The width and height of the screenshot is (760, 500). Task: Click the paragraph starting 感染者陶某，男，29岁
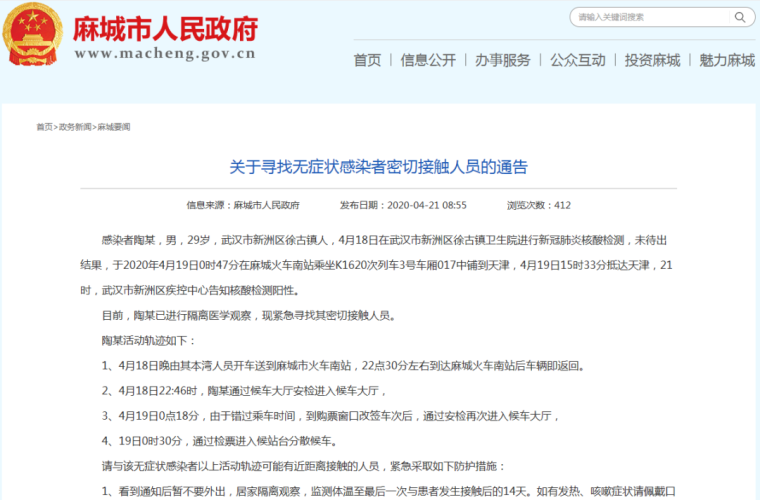[x=379, y=265]
